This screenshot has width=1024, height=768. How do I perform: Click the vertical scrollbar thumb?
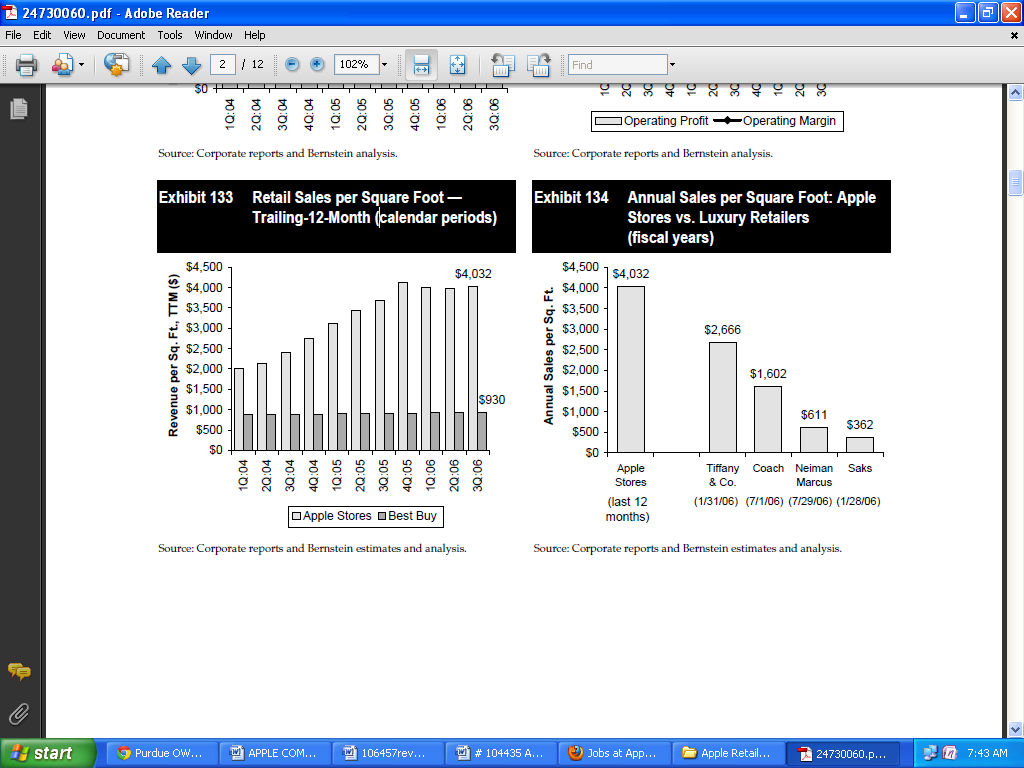[x=1015, y=182]
